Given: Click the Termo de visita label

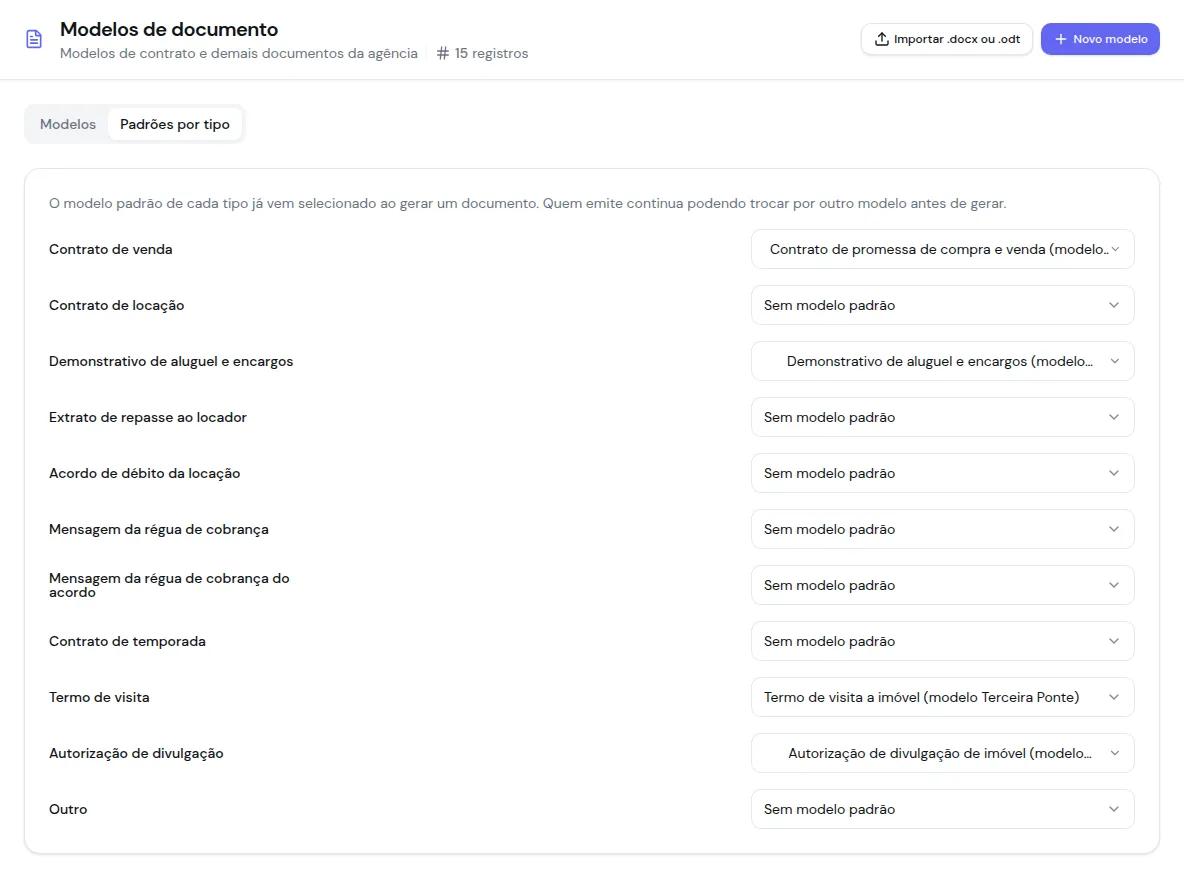Looking at the screenshot, I should coord(99,696).
